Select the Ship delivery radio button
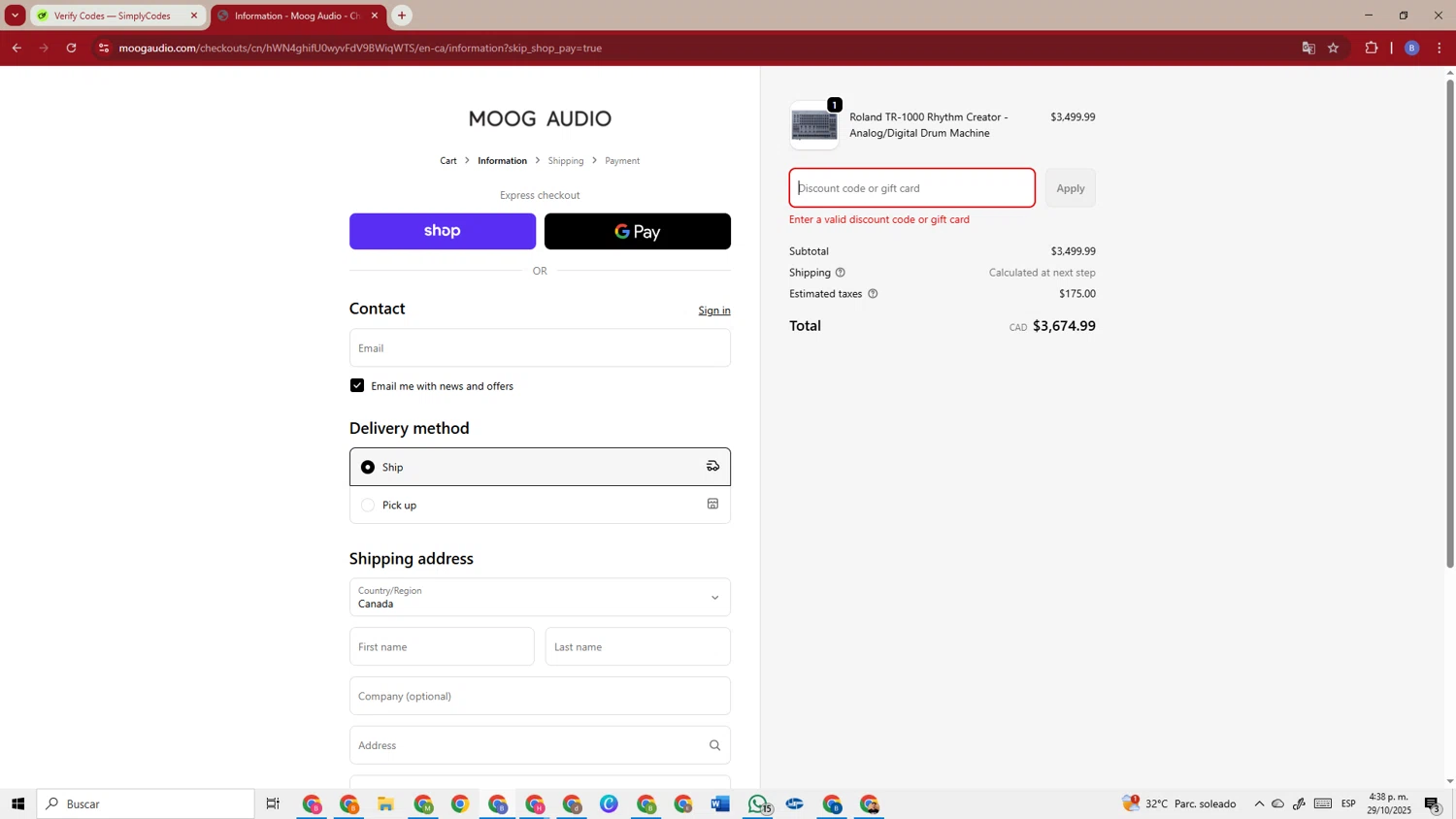Viewport: 1456px width, 819px height. point(368,467)
